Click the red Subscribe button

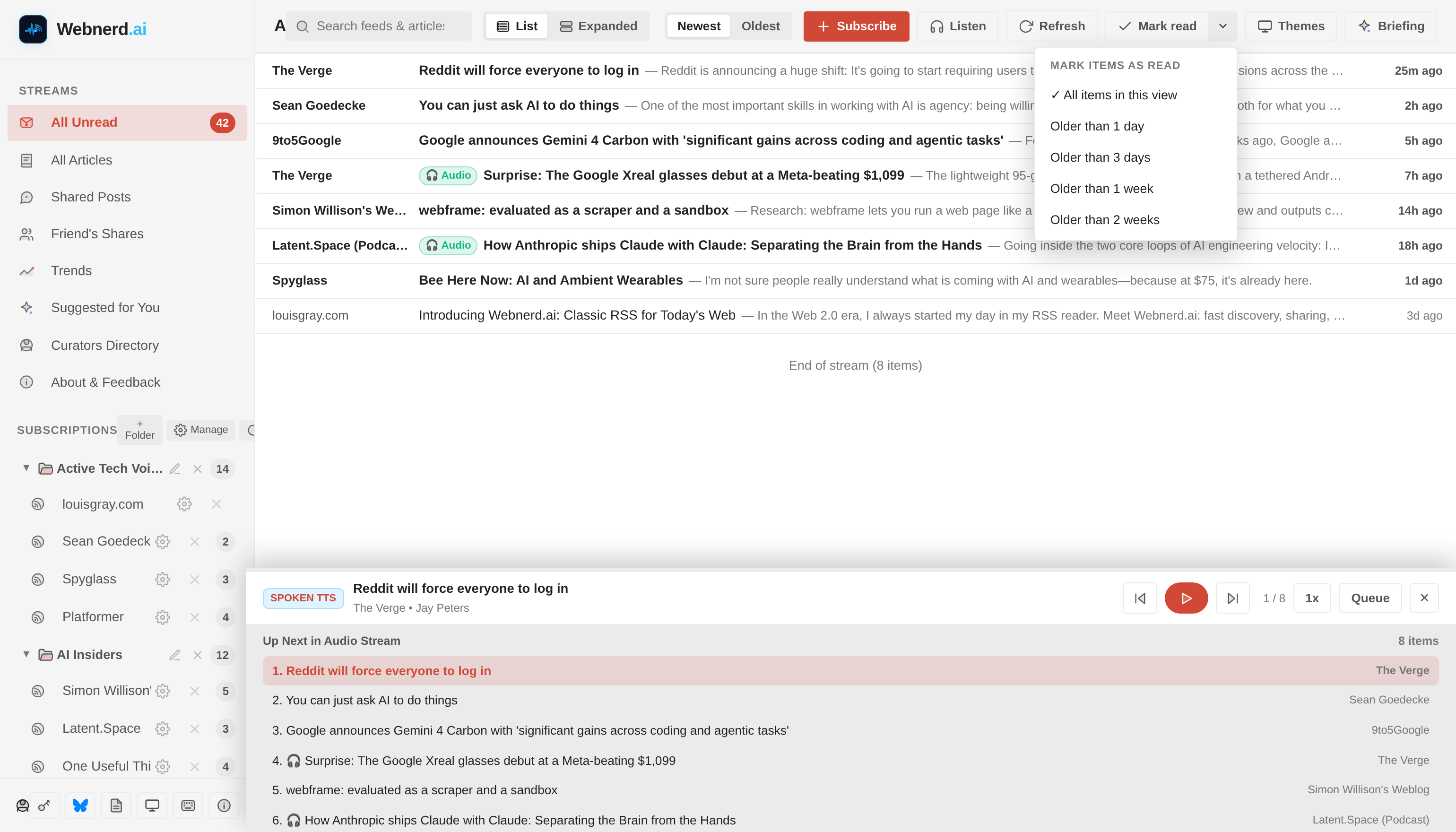point(856,26)
